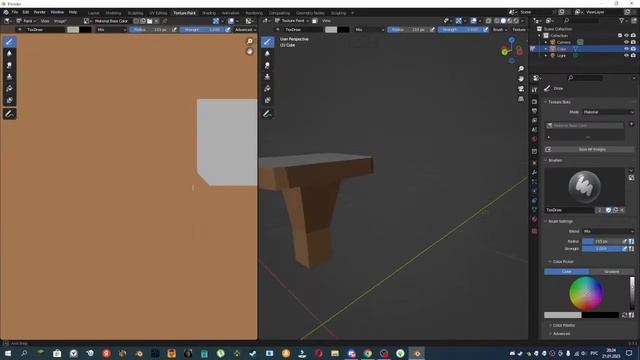Open Material properties tab icon
This screenshot has width=640, height=360.
click(x=534, y=220)
